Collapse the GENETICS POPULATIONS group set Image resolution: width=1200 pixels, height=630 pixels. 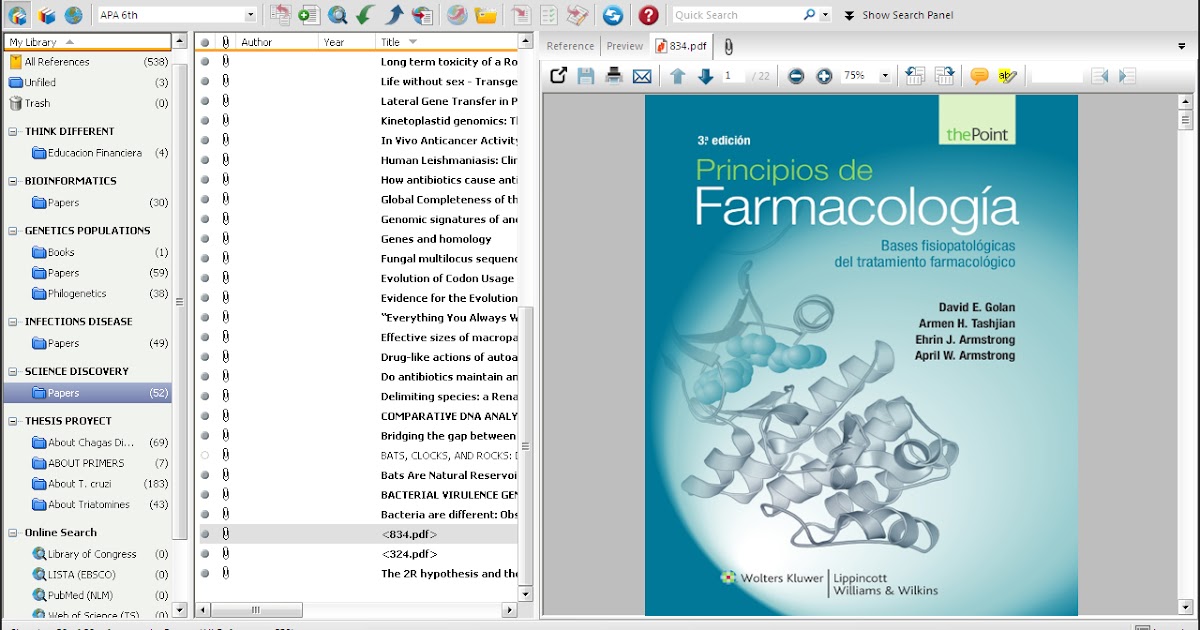[x=14, y=231]
